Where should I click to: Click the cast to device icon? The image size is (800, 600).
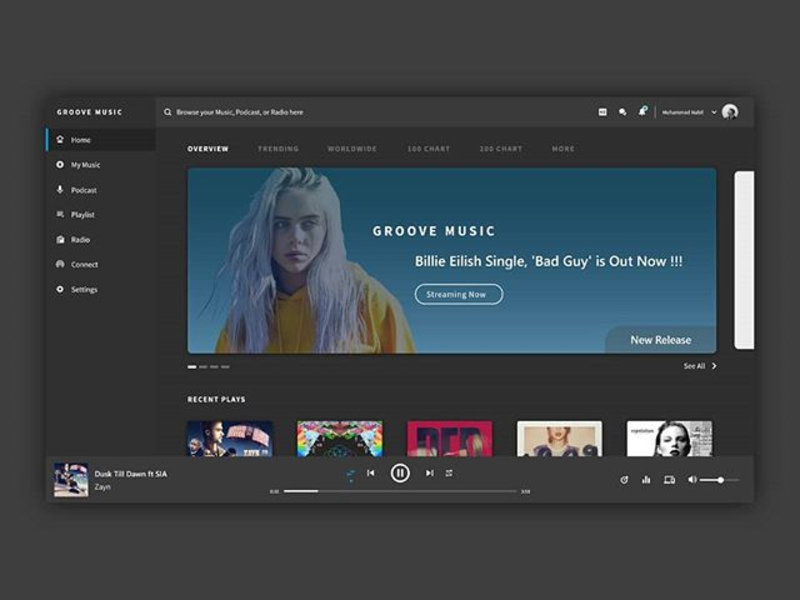point(669,480)
